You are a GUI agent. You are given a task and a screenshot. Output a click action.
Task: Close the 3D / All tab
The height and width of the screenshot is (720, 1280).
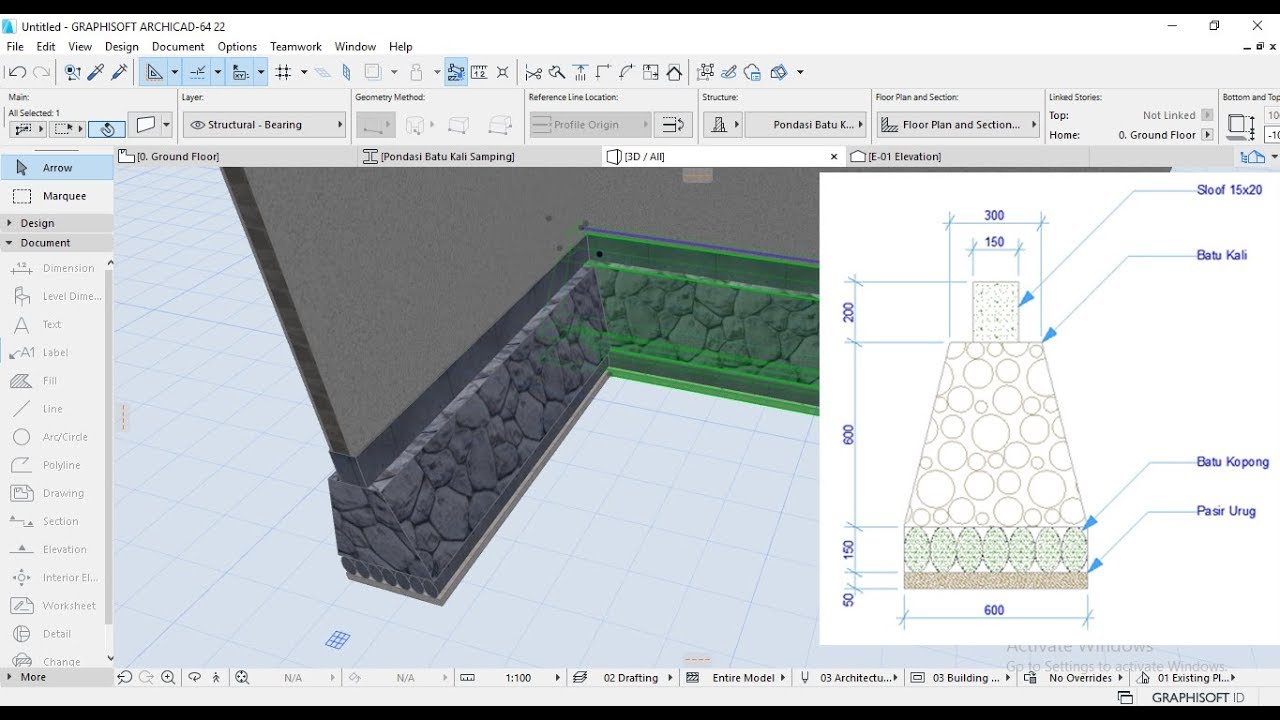834,156
